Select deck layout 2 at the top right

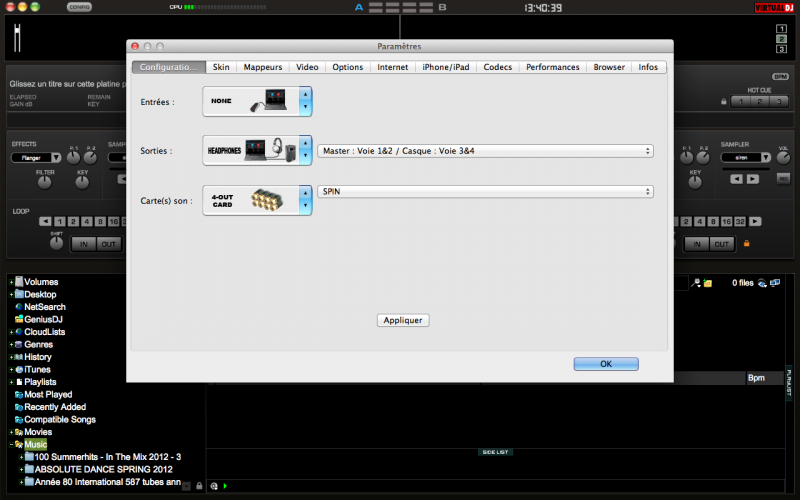[x=781, y=38]
